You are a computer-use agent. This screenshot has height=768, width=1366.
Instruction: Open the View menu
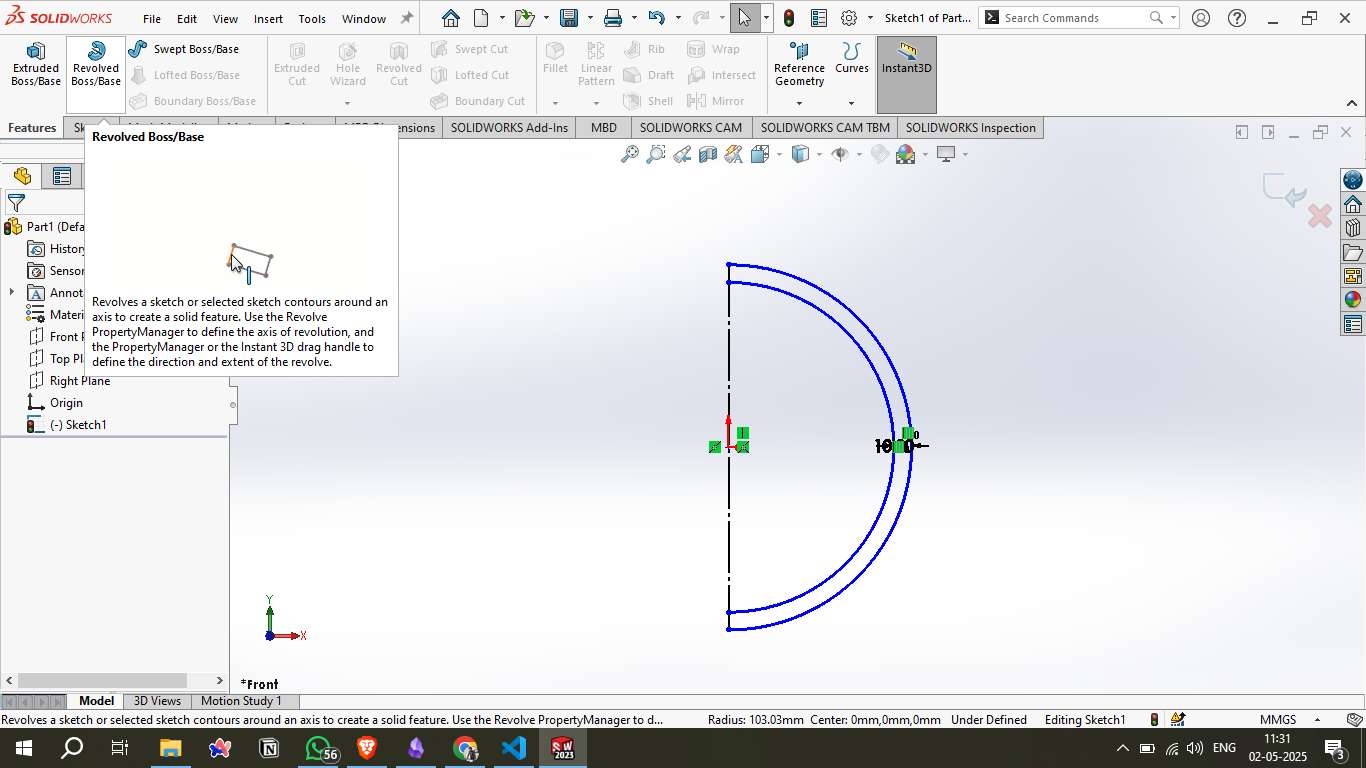pyautogui.click(x=226, y=19)
